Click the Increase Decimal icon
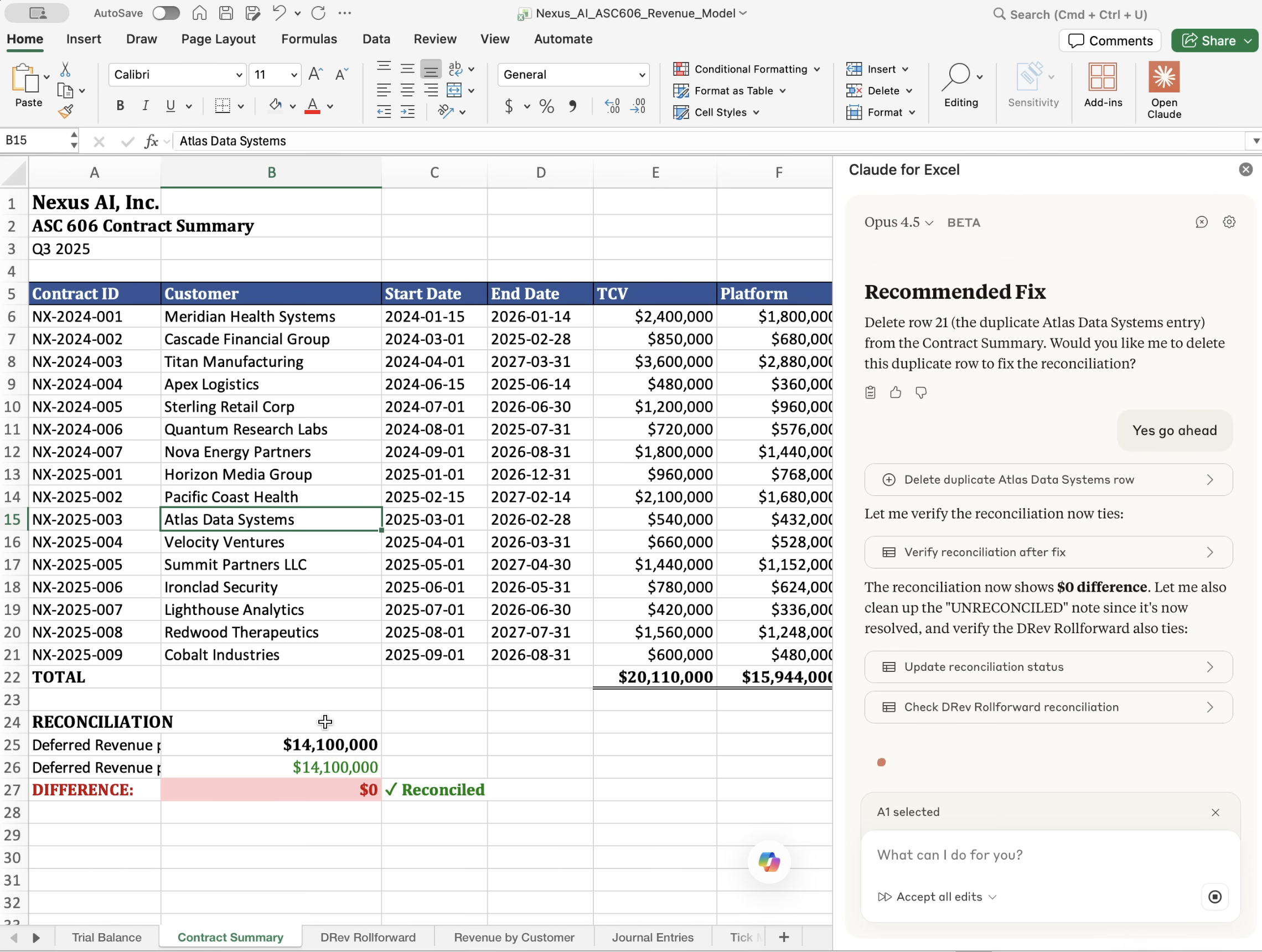1262x952 pixels. pos(612,106)
